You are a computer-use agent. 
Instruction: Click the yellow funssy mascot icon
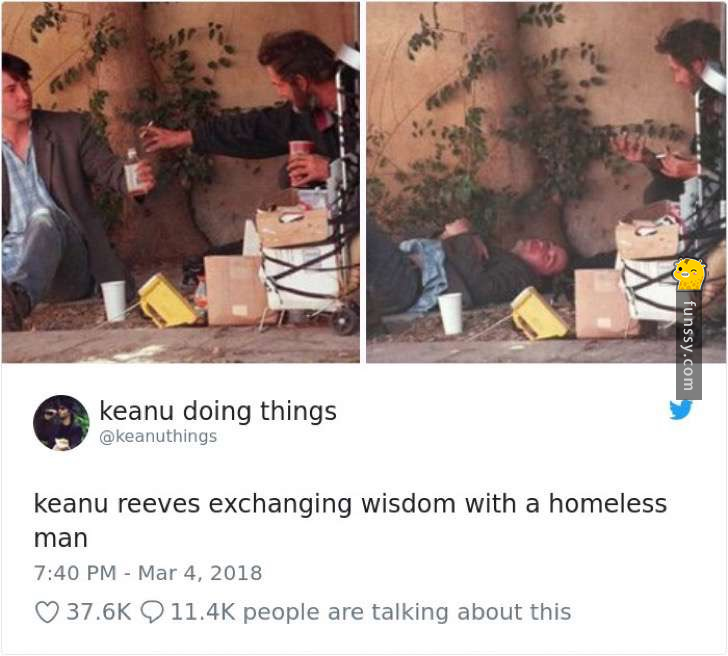tap(689, 274)
